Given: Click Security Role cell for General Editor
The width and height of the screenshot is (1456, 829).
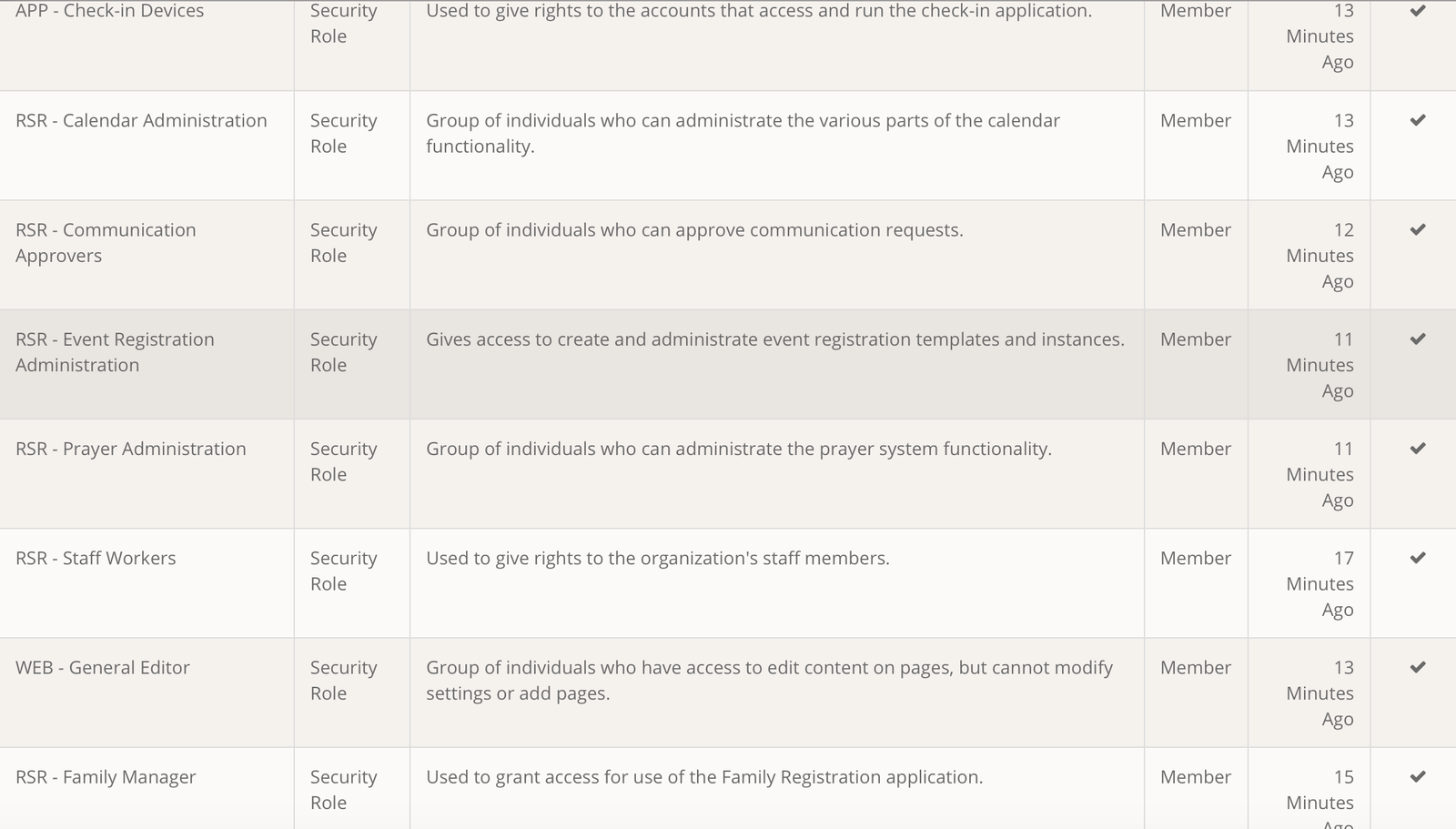Looking at the screenshot, I should 343,680.
